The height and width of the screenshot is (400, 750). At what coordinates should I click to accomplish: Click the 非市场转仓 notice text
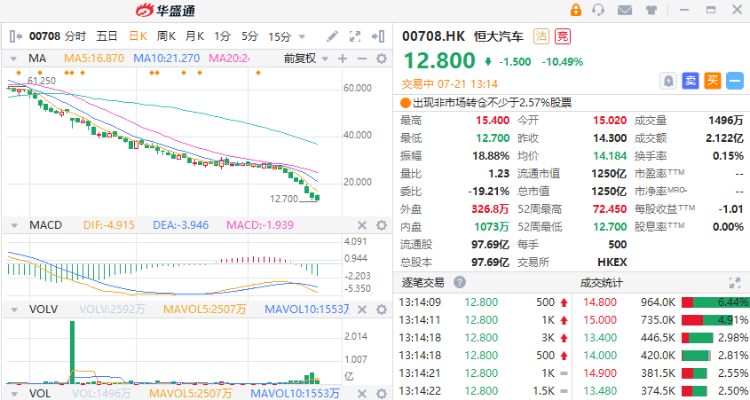point(493,102)
